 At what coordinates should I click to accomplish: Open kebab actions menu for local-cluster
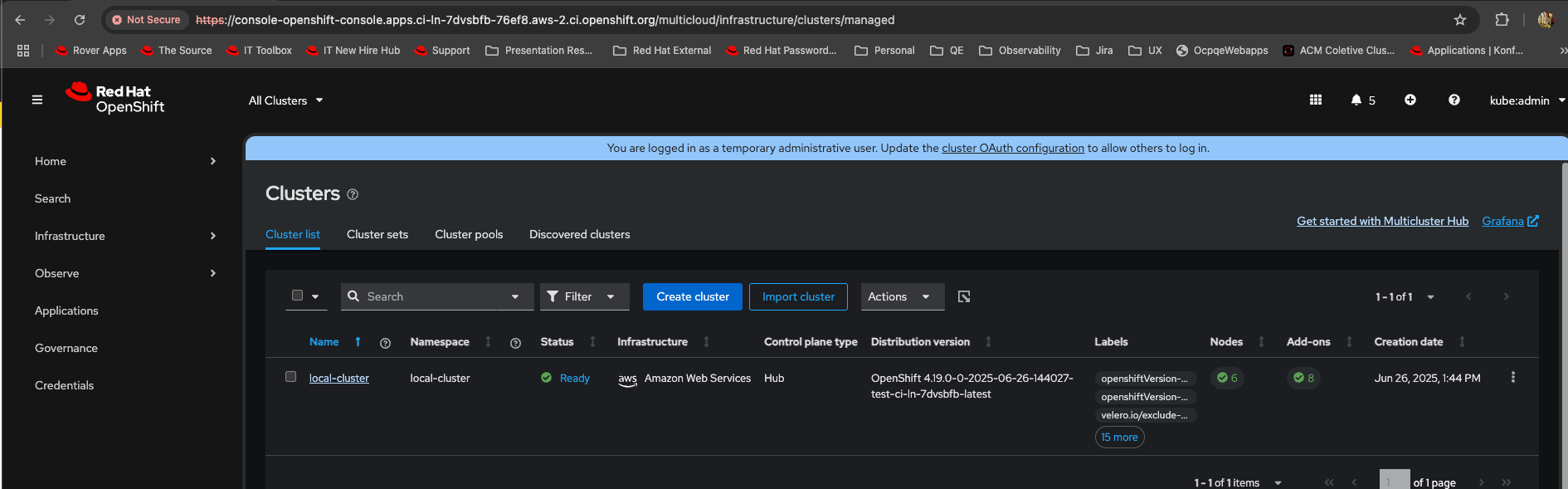click(x=1513, y=377)
